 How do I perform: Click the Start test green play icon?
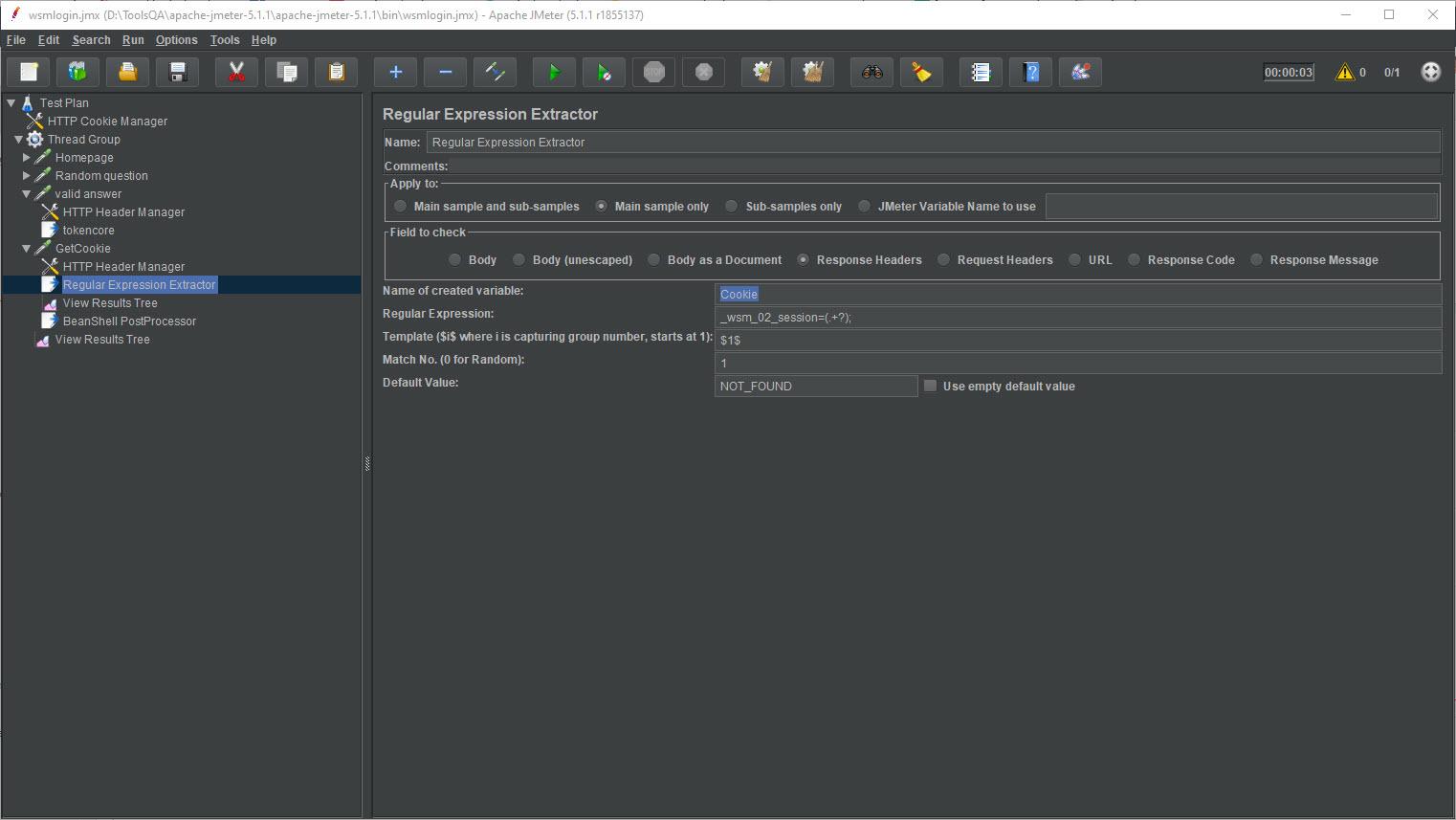tap(553, 73)
